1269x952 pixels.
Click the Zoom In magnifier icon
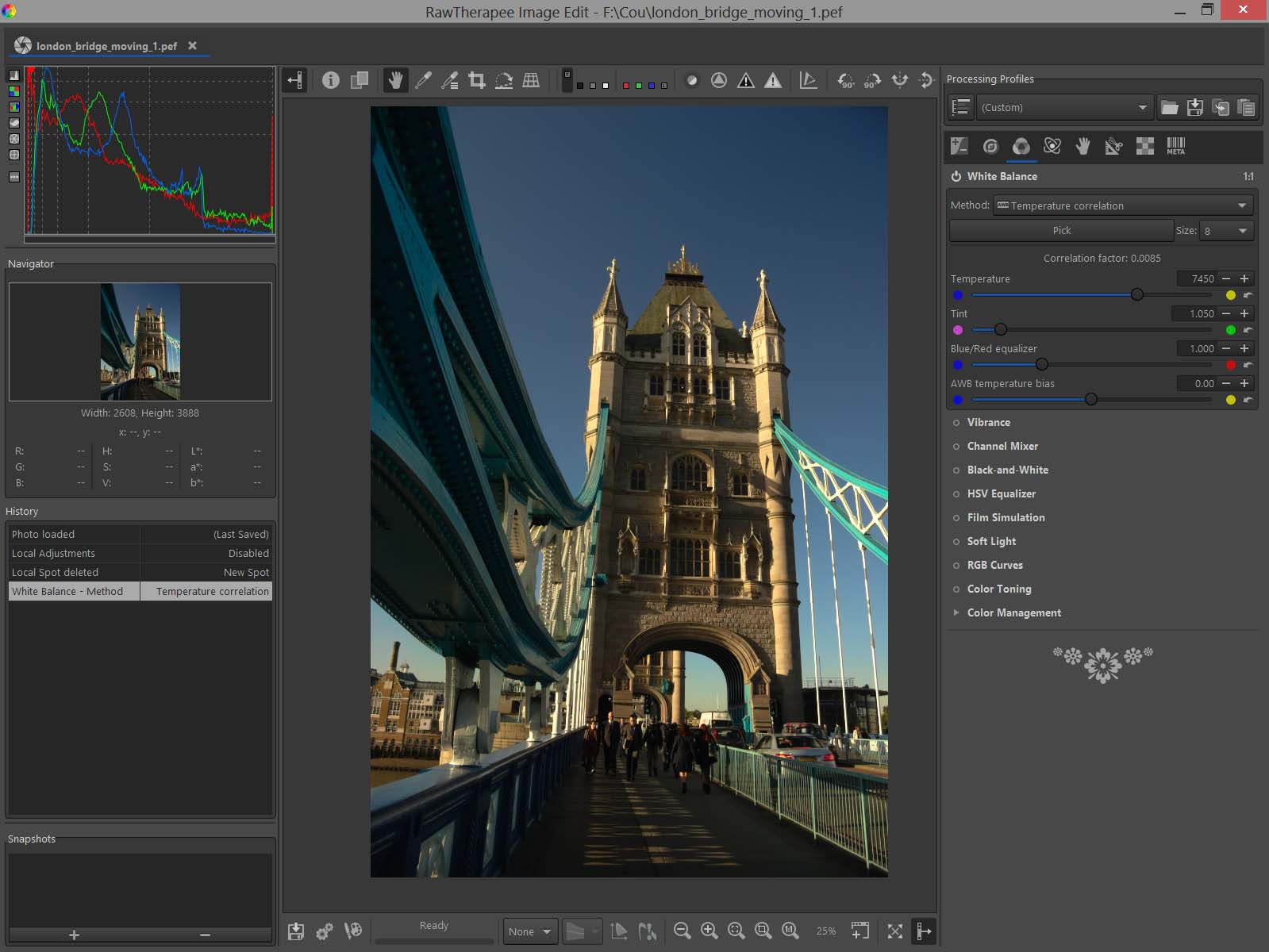[x=709, y=931]
